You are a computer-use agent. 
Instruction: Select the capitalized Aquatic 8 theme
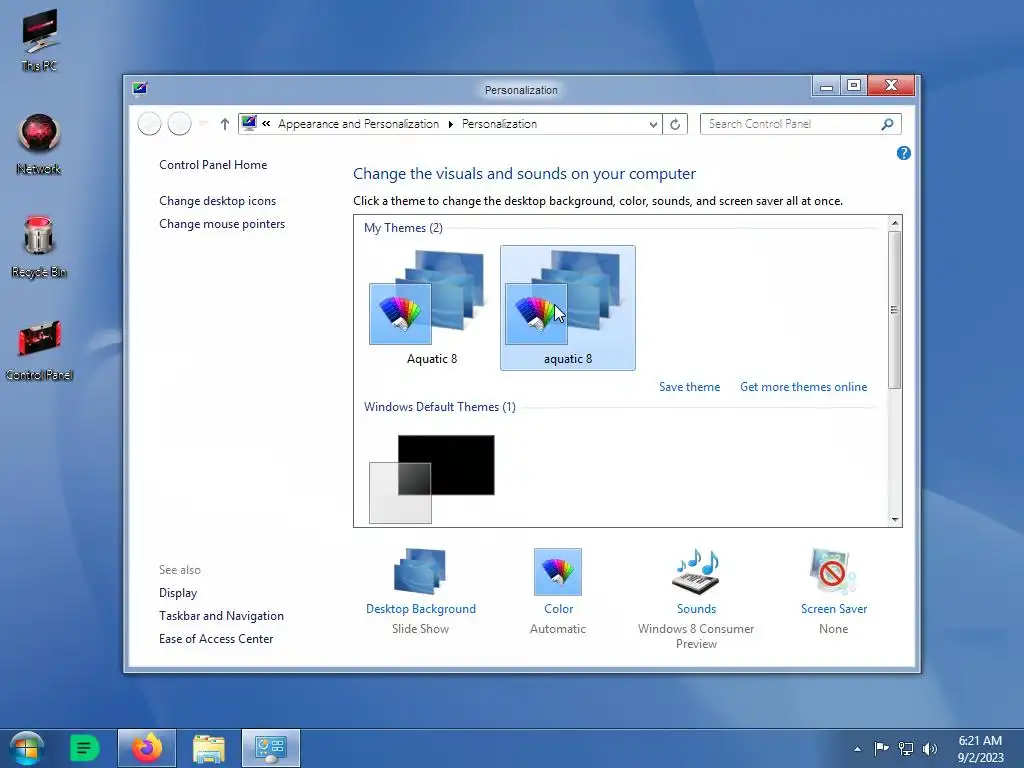coord(432,308)
